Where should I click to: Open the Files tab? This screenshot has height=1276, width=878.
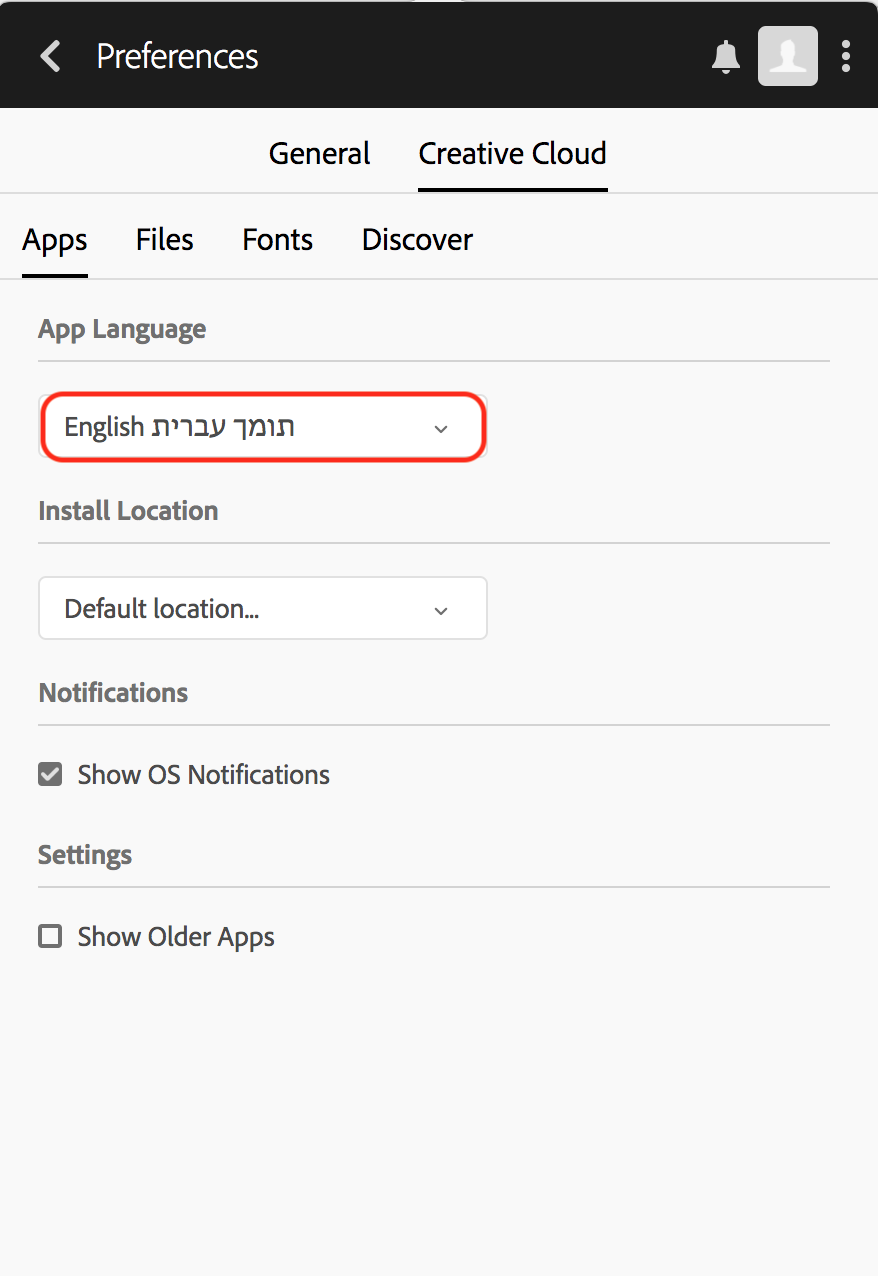pyautogui.click(x=164, y=239)
